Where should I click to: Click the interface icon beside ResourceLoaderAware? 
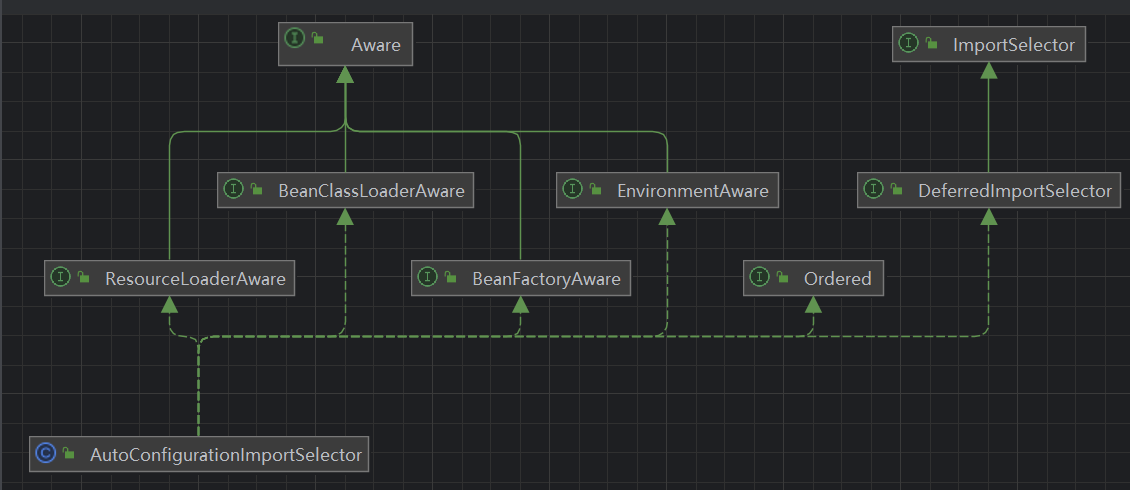coord(61,278)
